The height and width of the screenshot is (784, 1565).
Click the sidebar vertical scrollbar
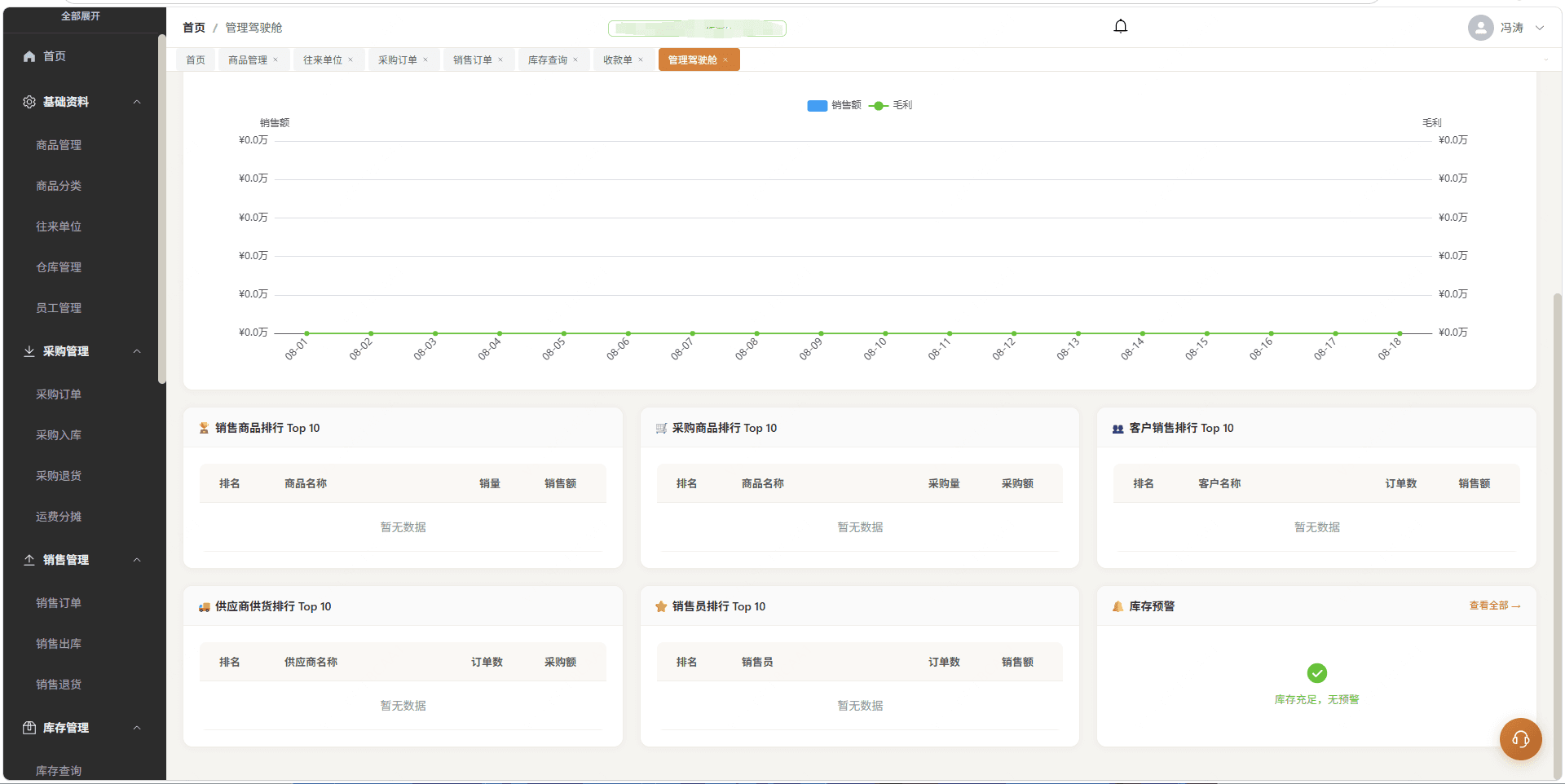tap(162, 208)
